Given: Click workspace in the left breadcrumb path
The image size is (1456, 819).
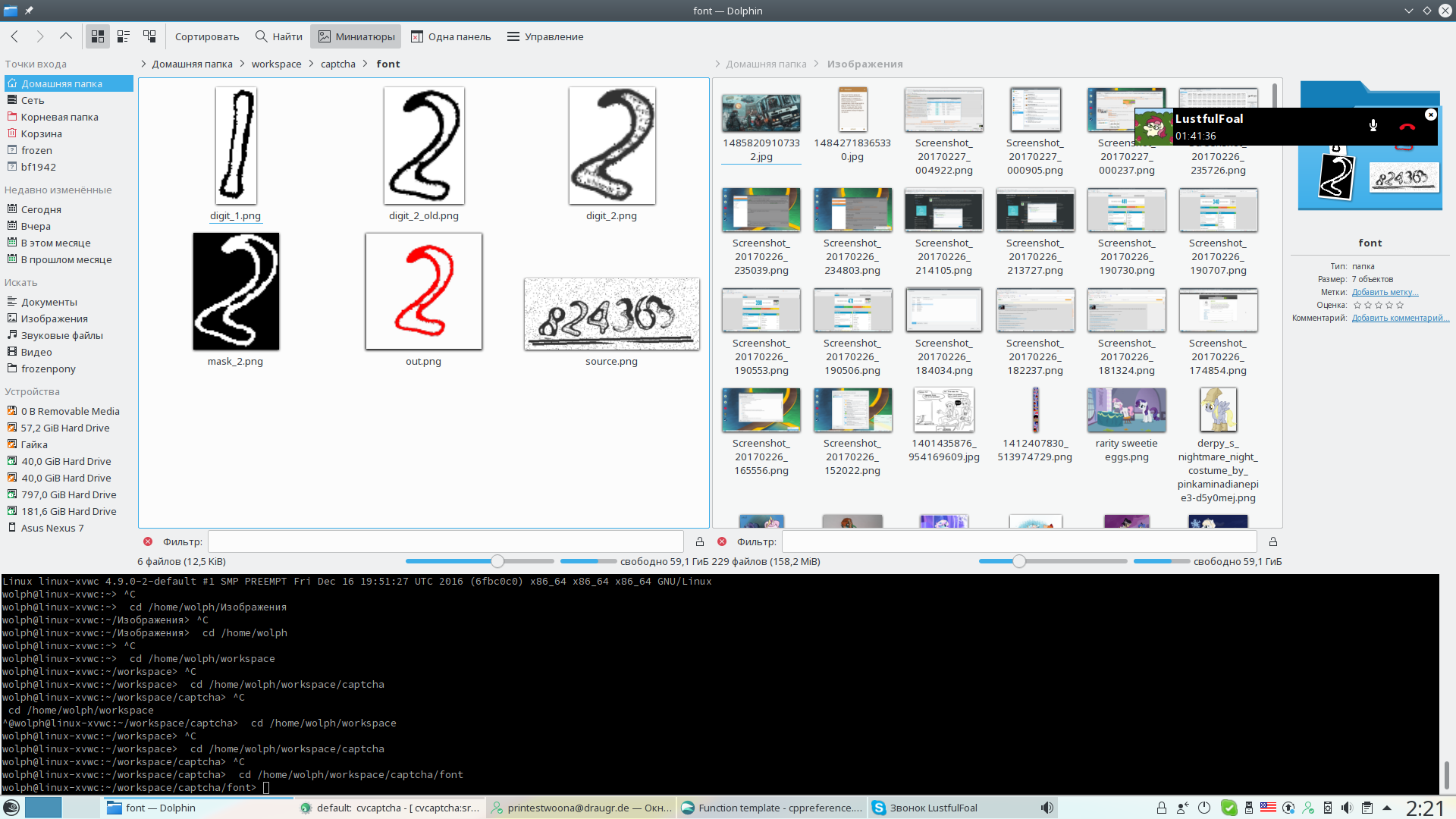Looking at the screenshot, I should coord(276,64).
